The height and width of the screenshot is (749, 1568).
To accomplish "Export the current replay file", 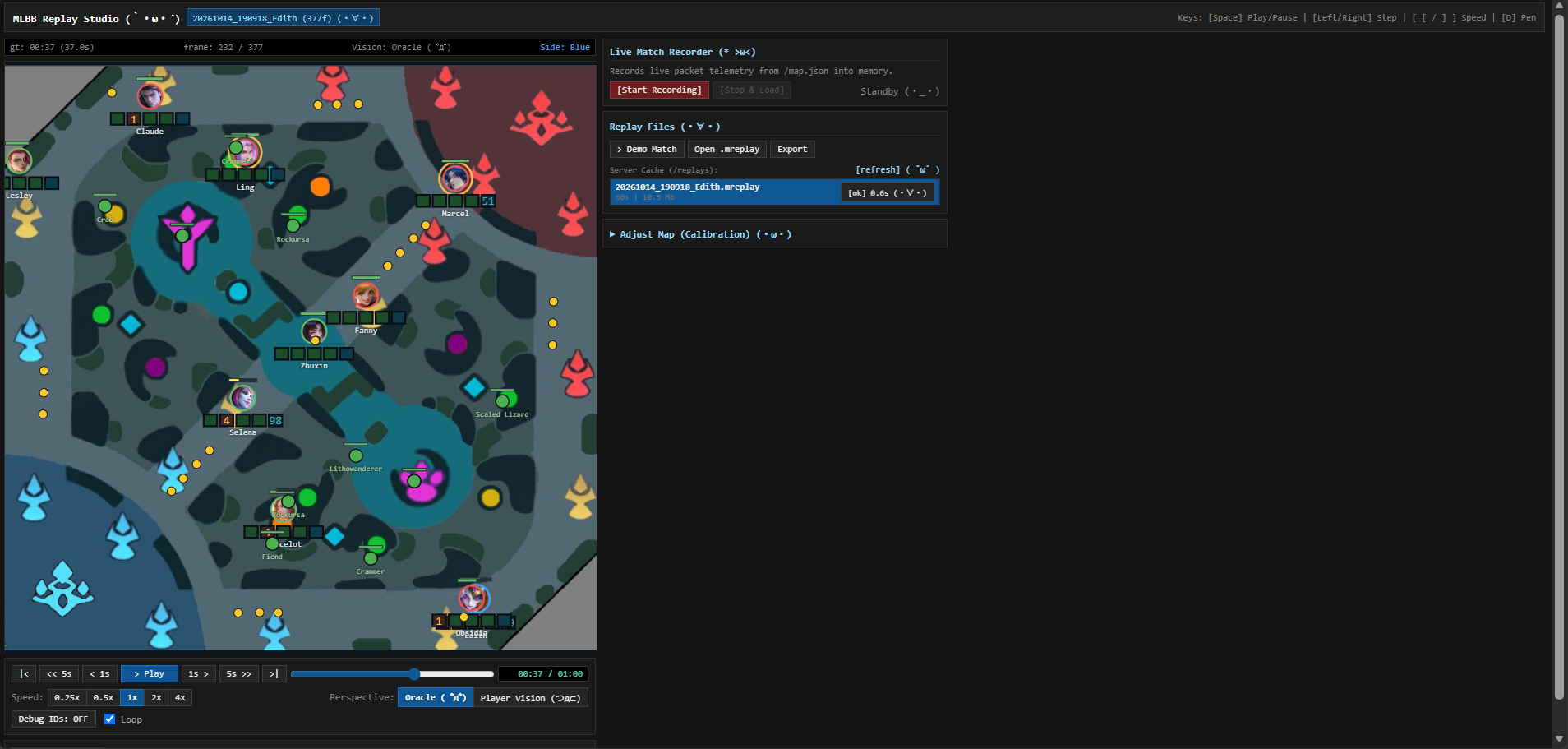I will 792,150.
